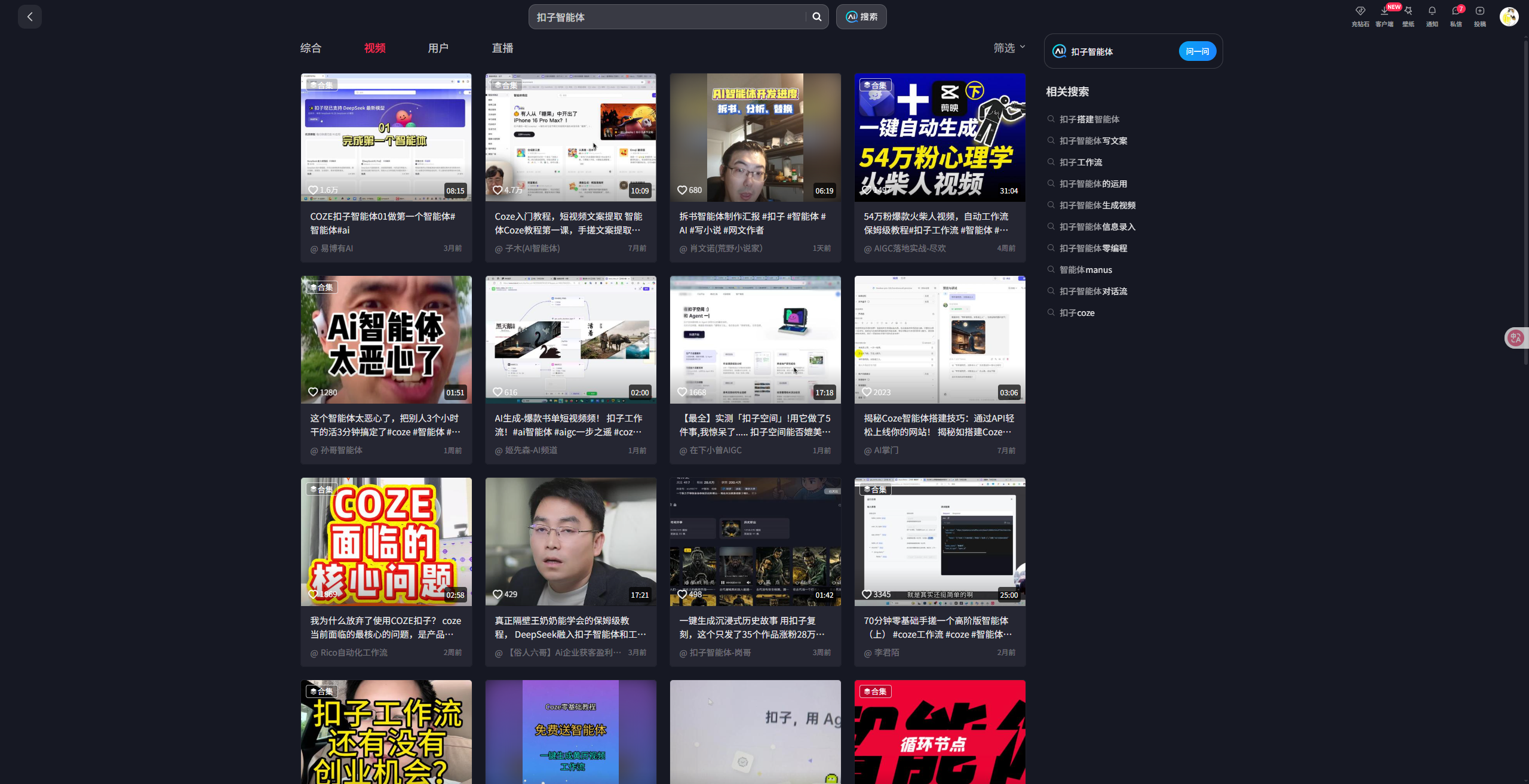Open your profile avatar in top right
This screenshot has width=1529, height=784.
[1509, 16]
